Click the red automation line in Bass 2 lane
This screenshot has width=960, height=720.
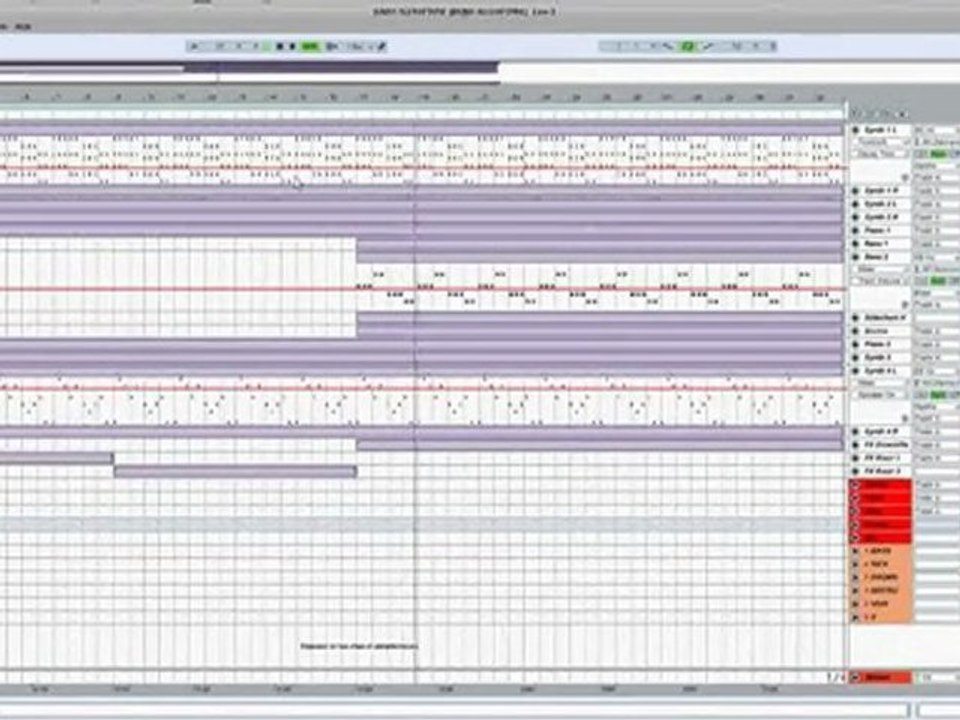422,289
